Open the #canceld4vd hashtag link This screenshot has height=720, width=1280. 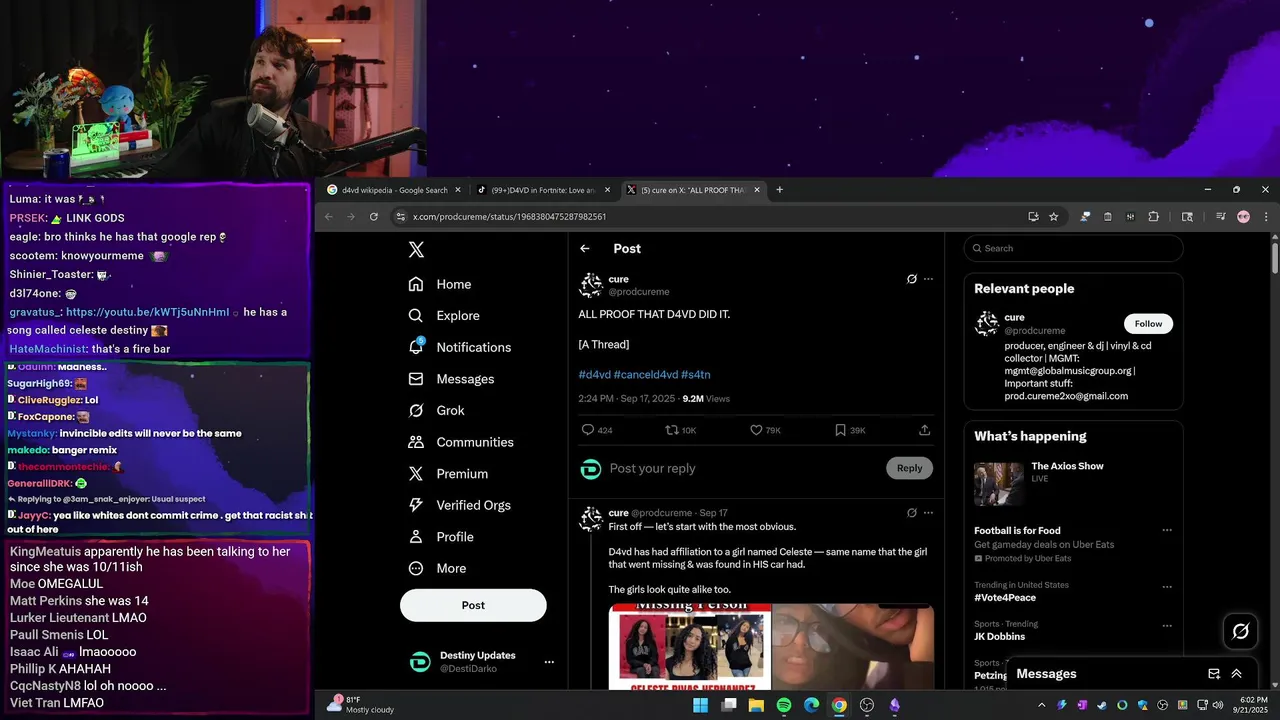click(646, 374)
